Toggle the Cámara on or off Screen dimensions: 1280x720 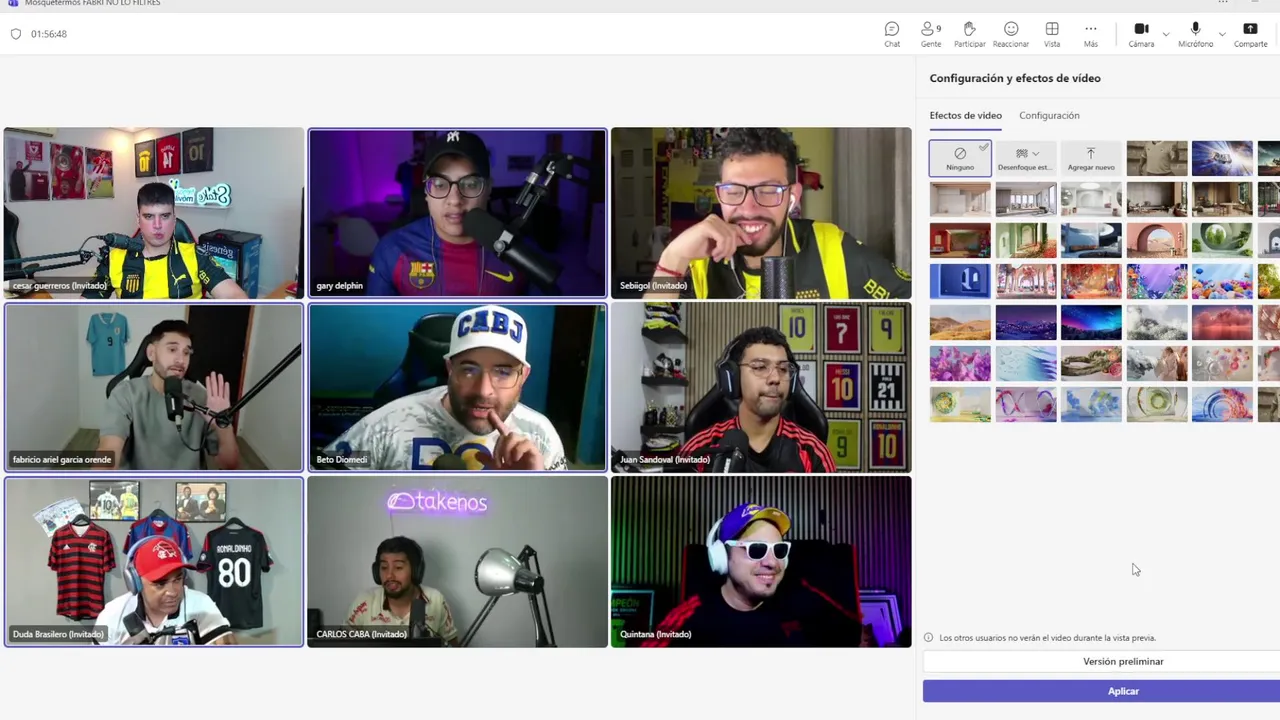1141,34
